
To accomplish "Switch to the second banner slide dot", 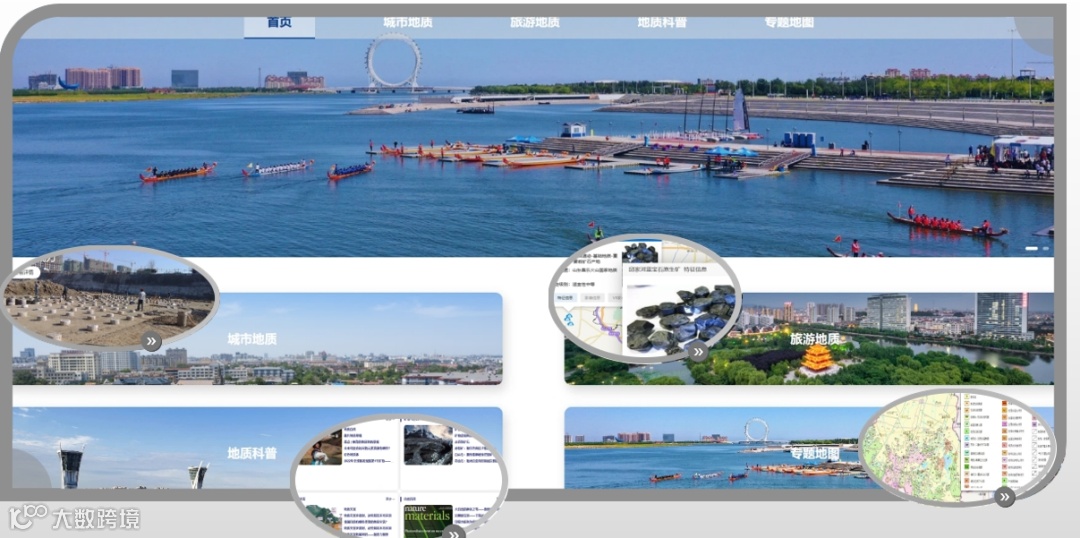I will tap(1046, 249).
